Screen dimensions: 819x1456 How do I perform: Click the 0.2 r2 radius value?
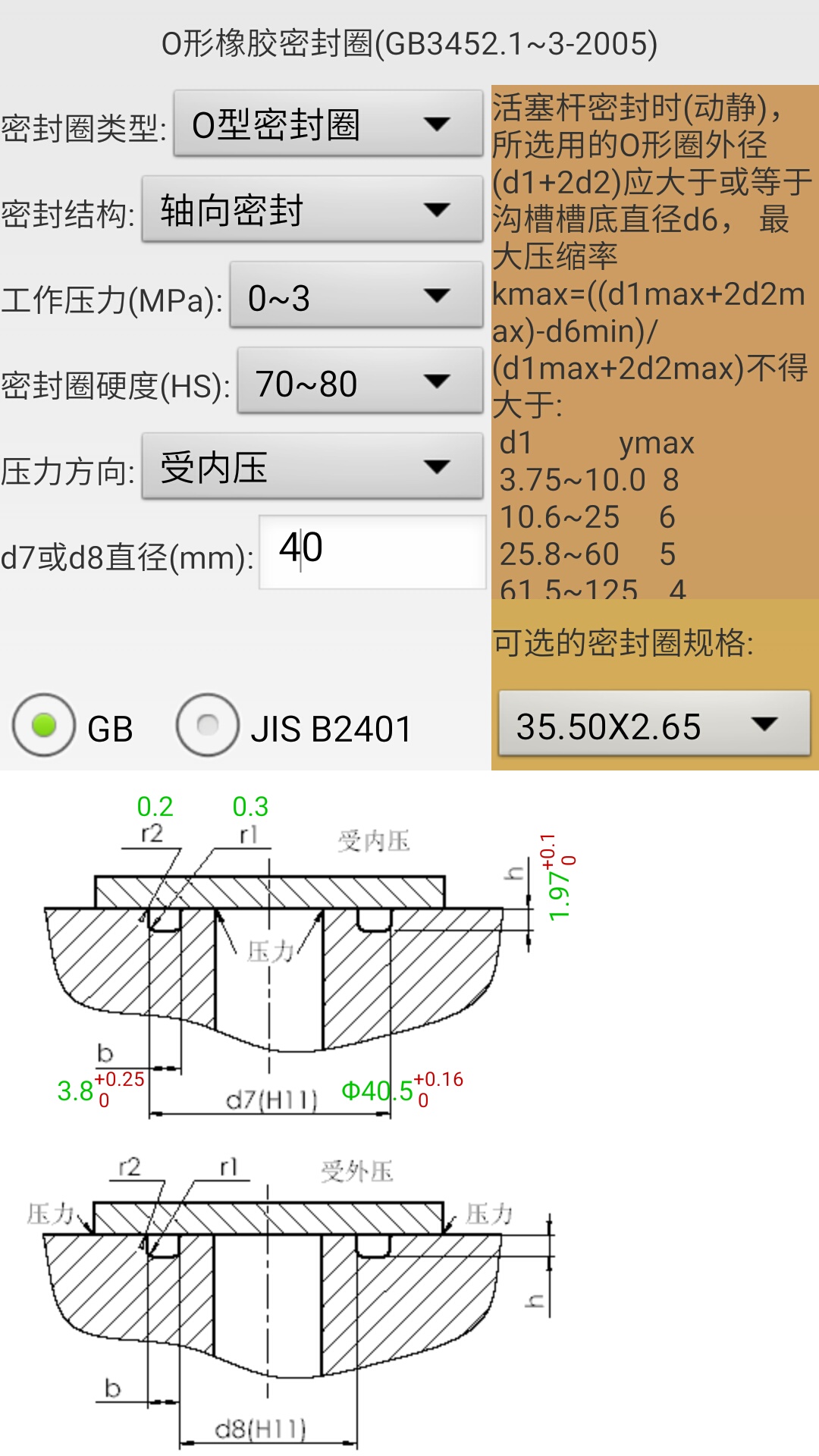[155, 806]
